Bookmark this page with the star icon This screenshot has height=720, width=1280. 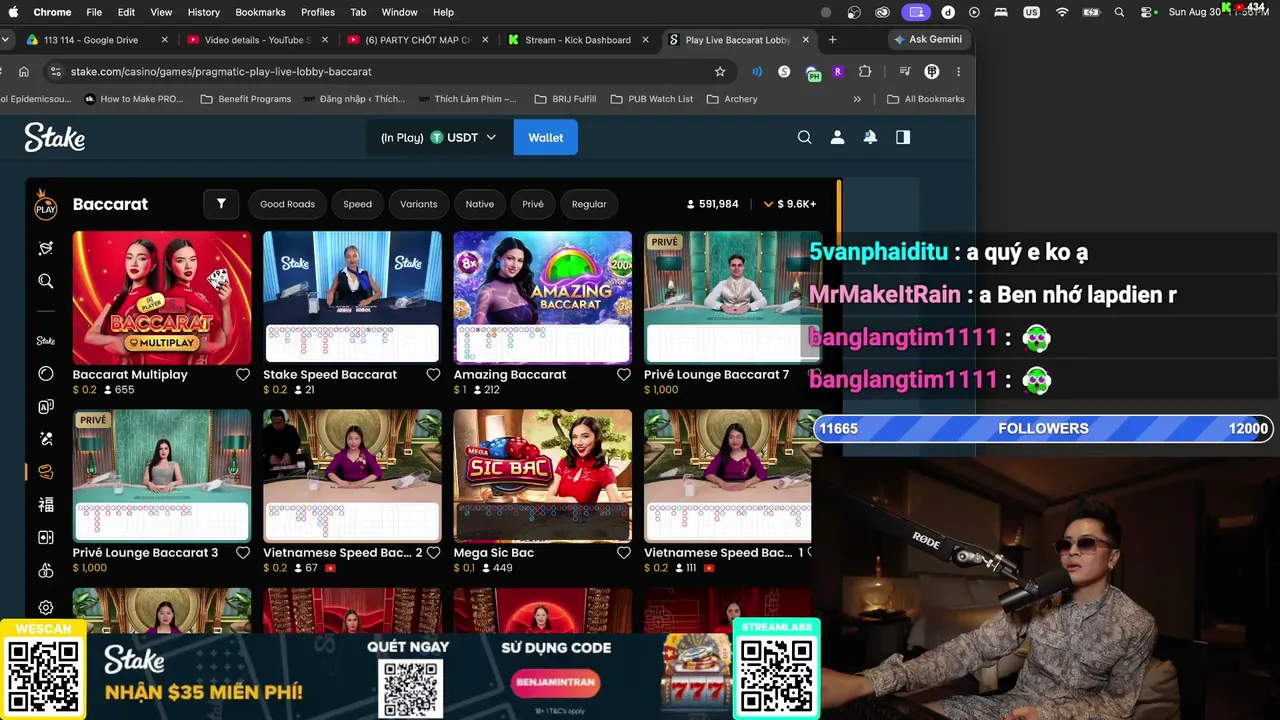720,72
